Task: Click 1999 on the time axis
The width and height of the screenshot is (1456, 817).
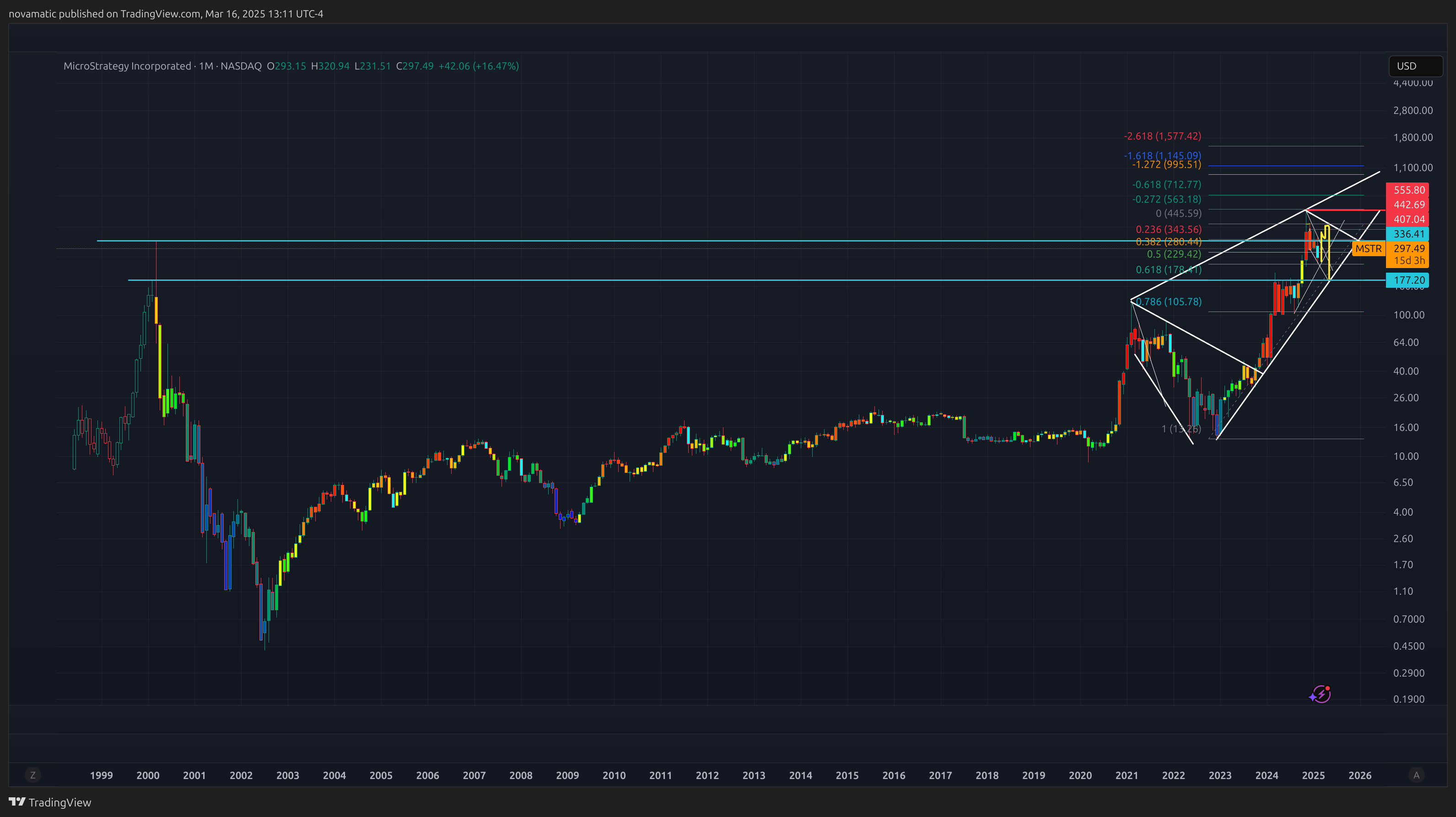Action: (101, 776)
